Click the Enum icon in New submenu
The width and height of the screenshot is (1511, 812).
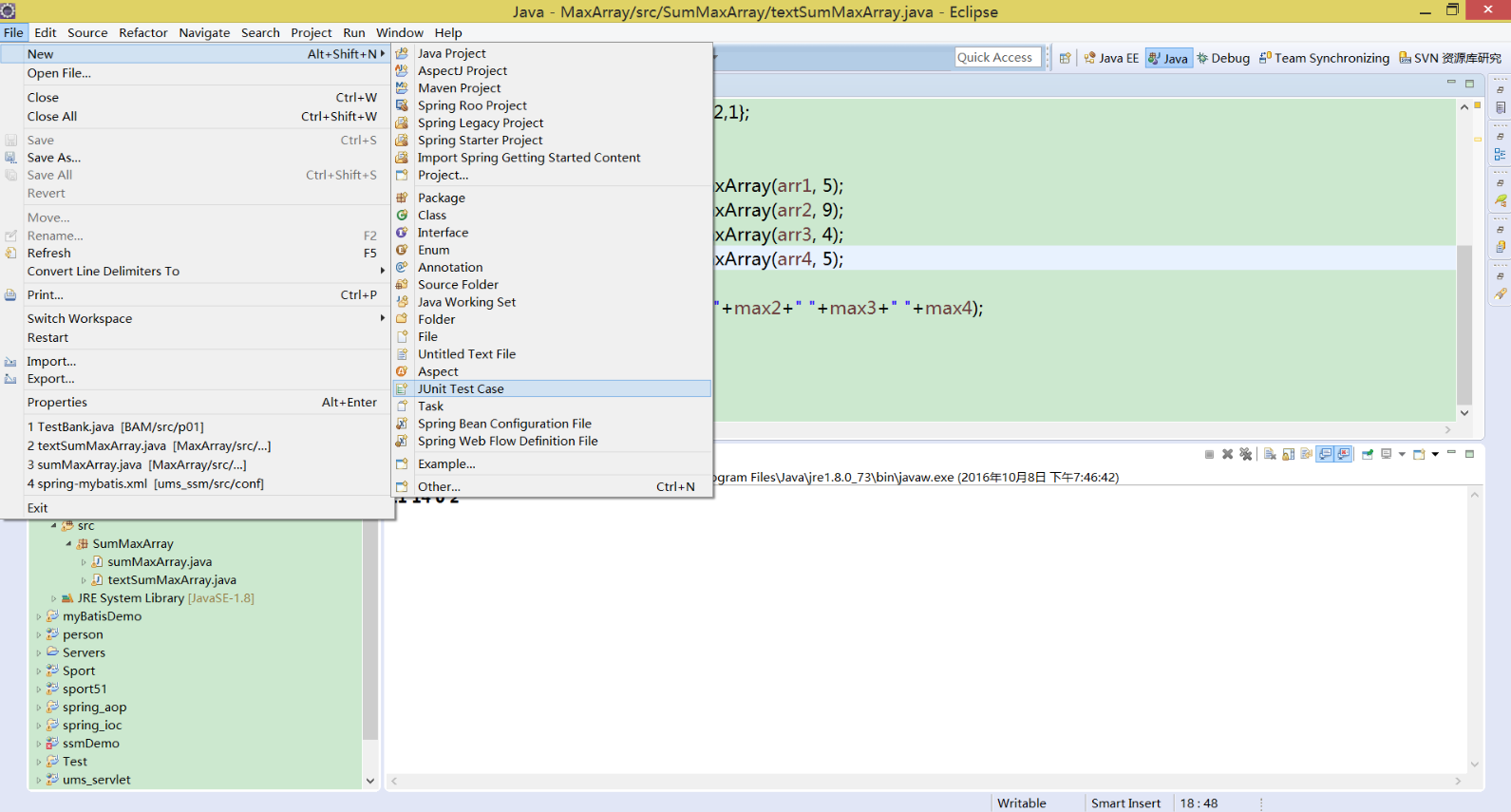[402, 250]
